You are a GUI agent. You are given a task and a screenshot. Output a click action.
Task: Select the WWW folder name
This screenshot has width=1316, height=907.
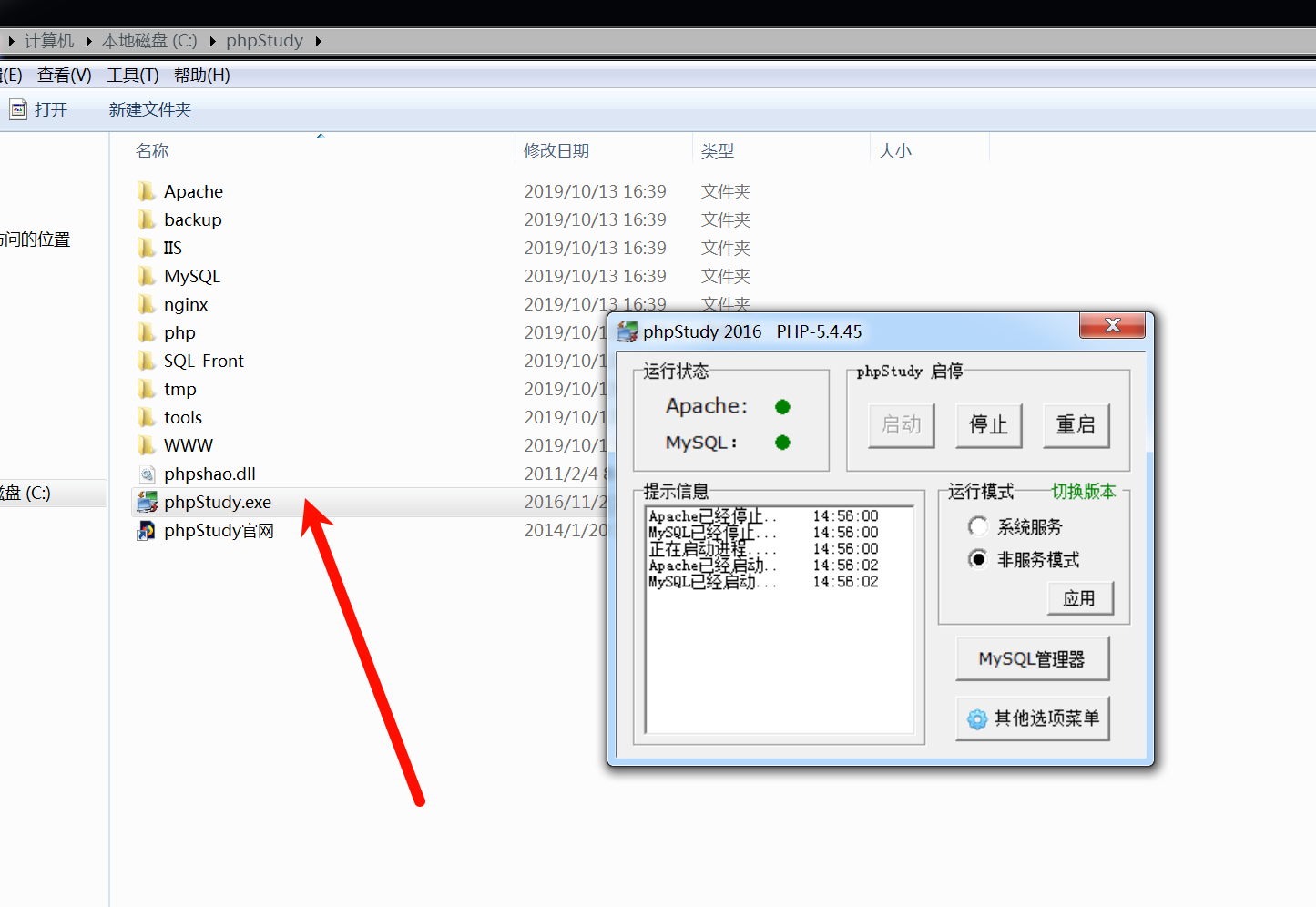pyautogui.click(x=189, y=445)
